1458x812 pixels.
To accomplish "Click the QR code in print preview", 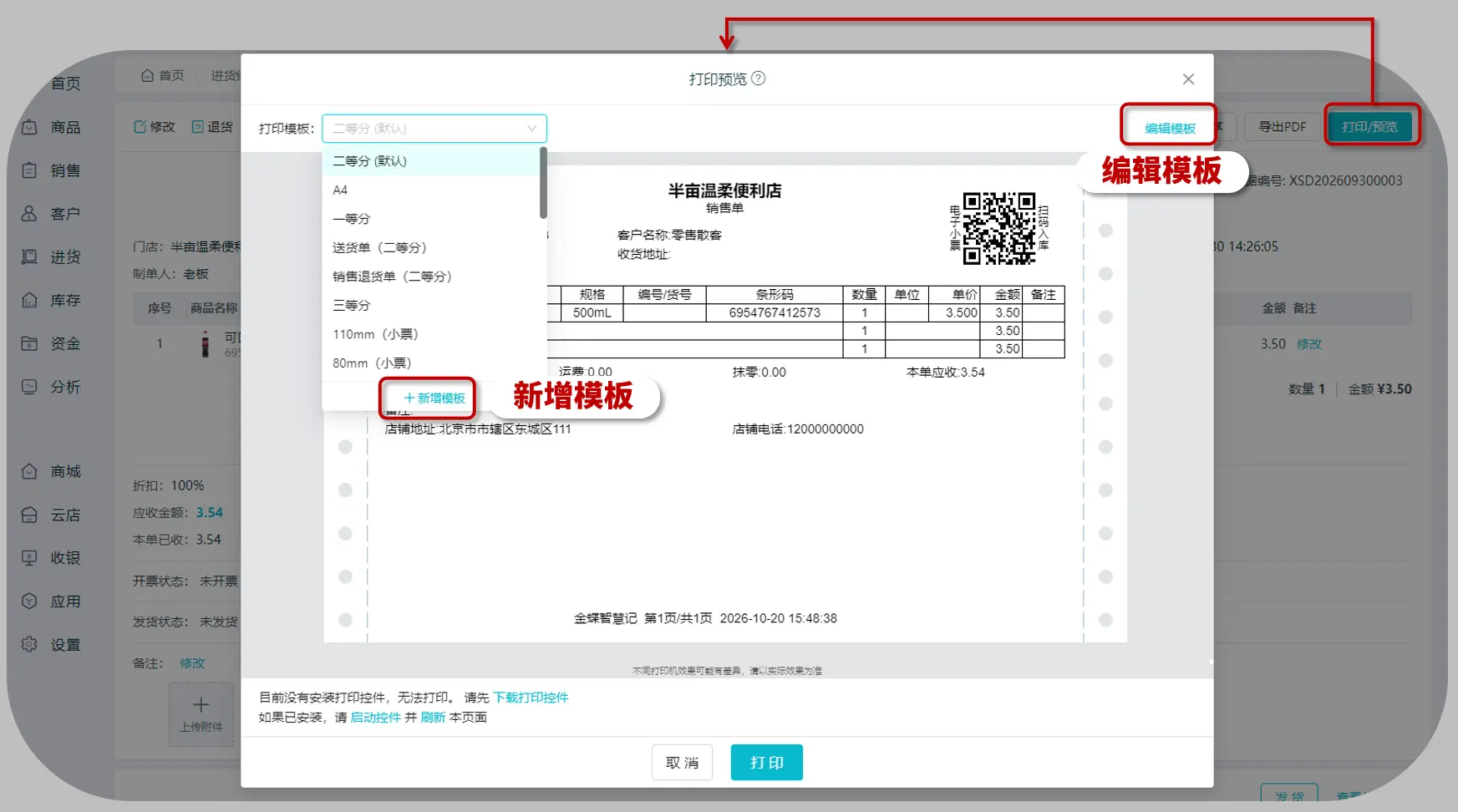I will (x=998, y=228).
